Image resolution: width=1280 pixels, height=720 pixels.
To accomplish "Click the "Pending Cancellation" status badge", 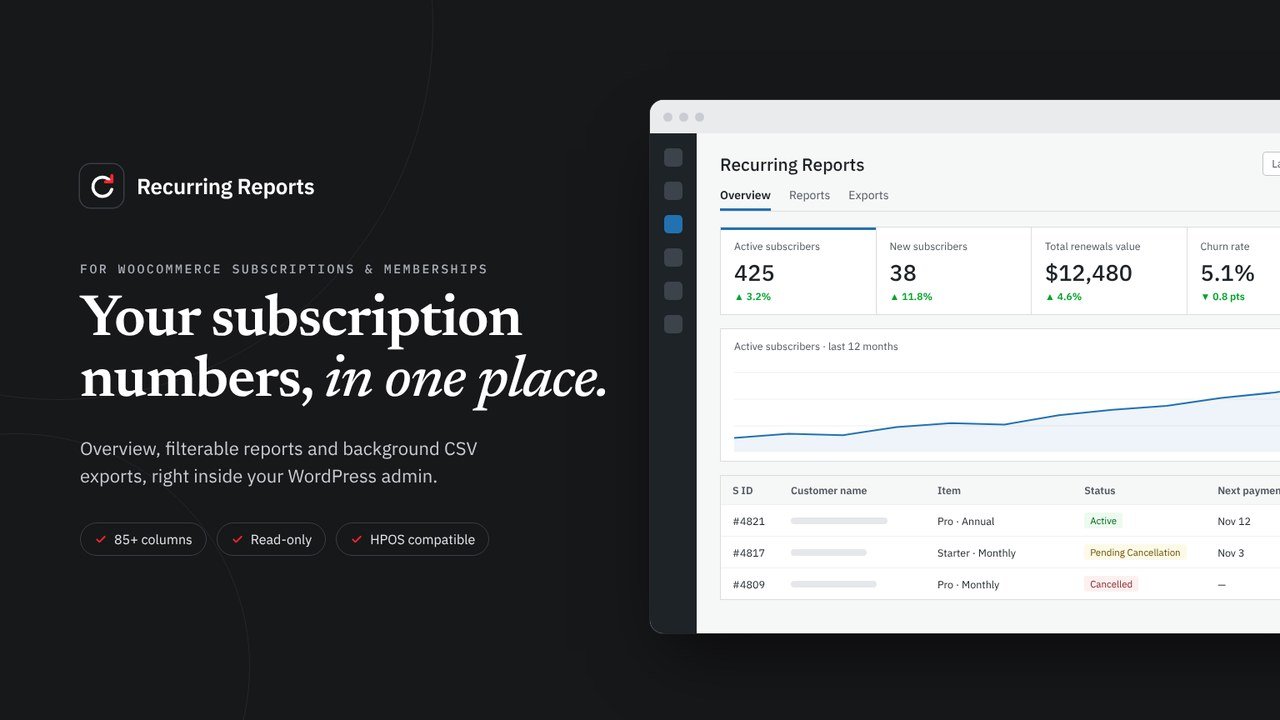I will [1135, 553].
